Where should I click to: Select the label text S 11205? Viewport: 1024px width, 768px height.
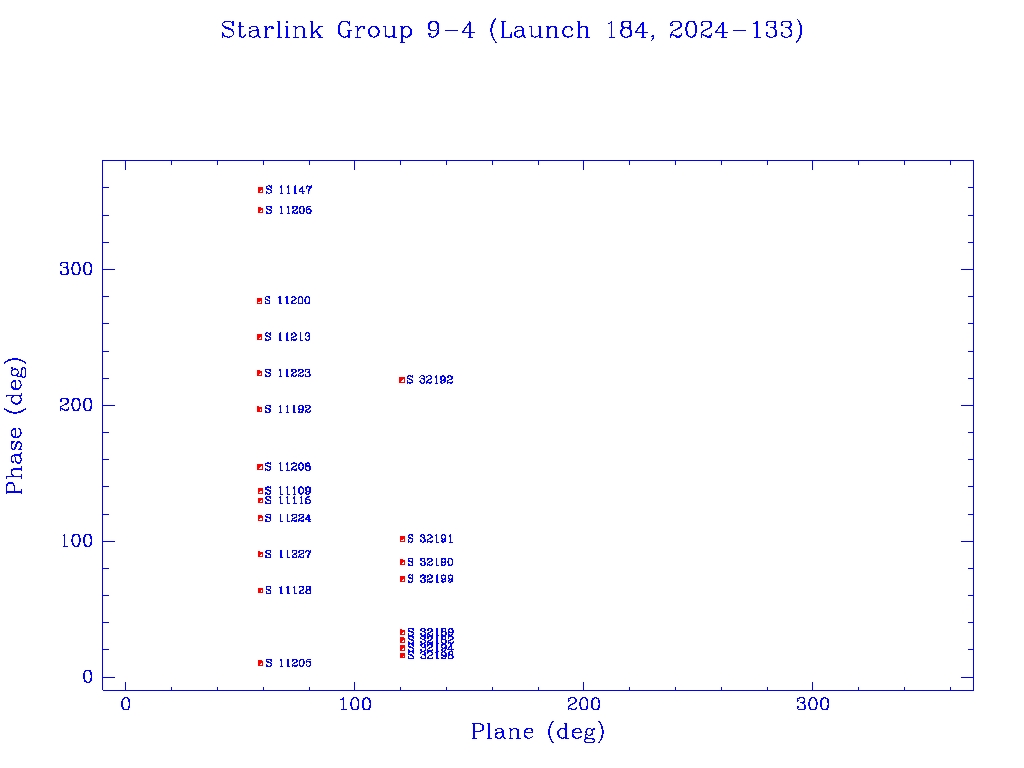[289, 663]
